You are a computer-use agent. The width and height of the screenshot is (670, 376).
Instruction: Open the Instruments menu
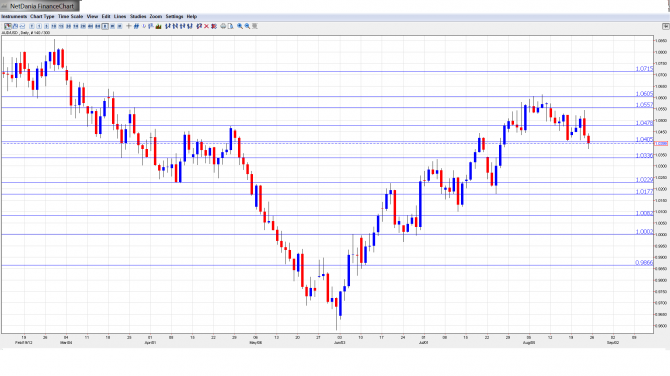(x=14, y=16)
